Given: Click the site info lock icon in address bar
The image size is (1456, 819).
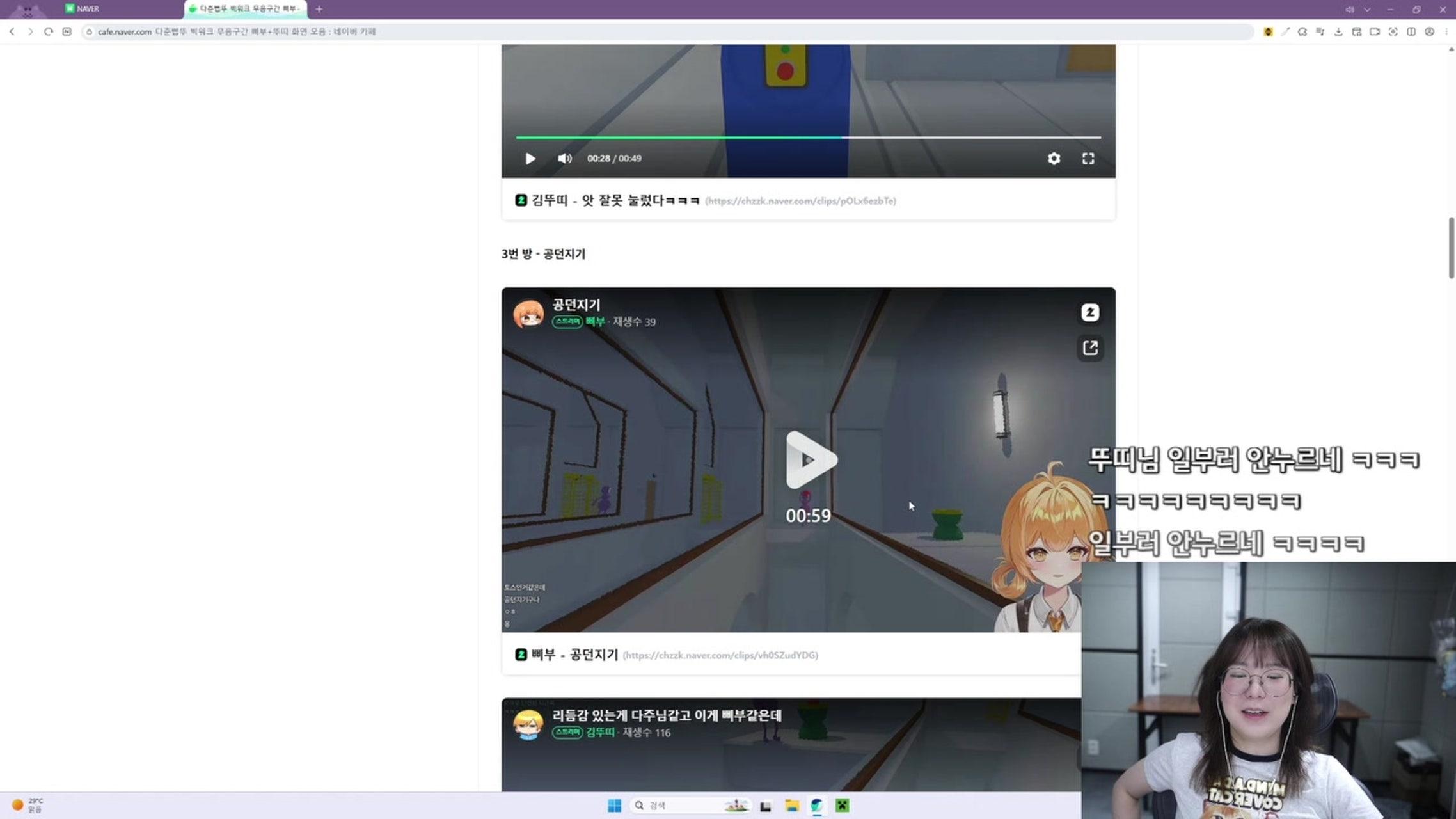Looking at the screenshot, I should [90, 31].
